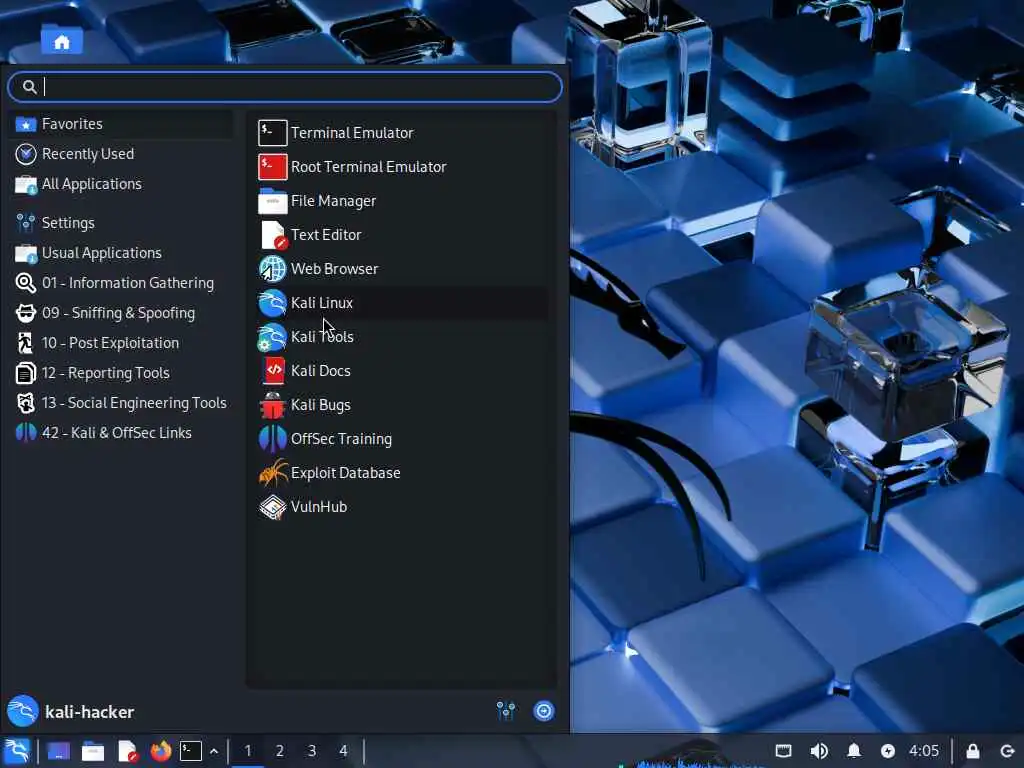Open the terminal taskbar launcher
The width and height of the screenshot is (1024, 768).
pyautogui.click(x=191, y=751)
